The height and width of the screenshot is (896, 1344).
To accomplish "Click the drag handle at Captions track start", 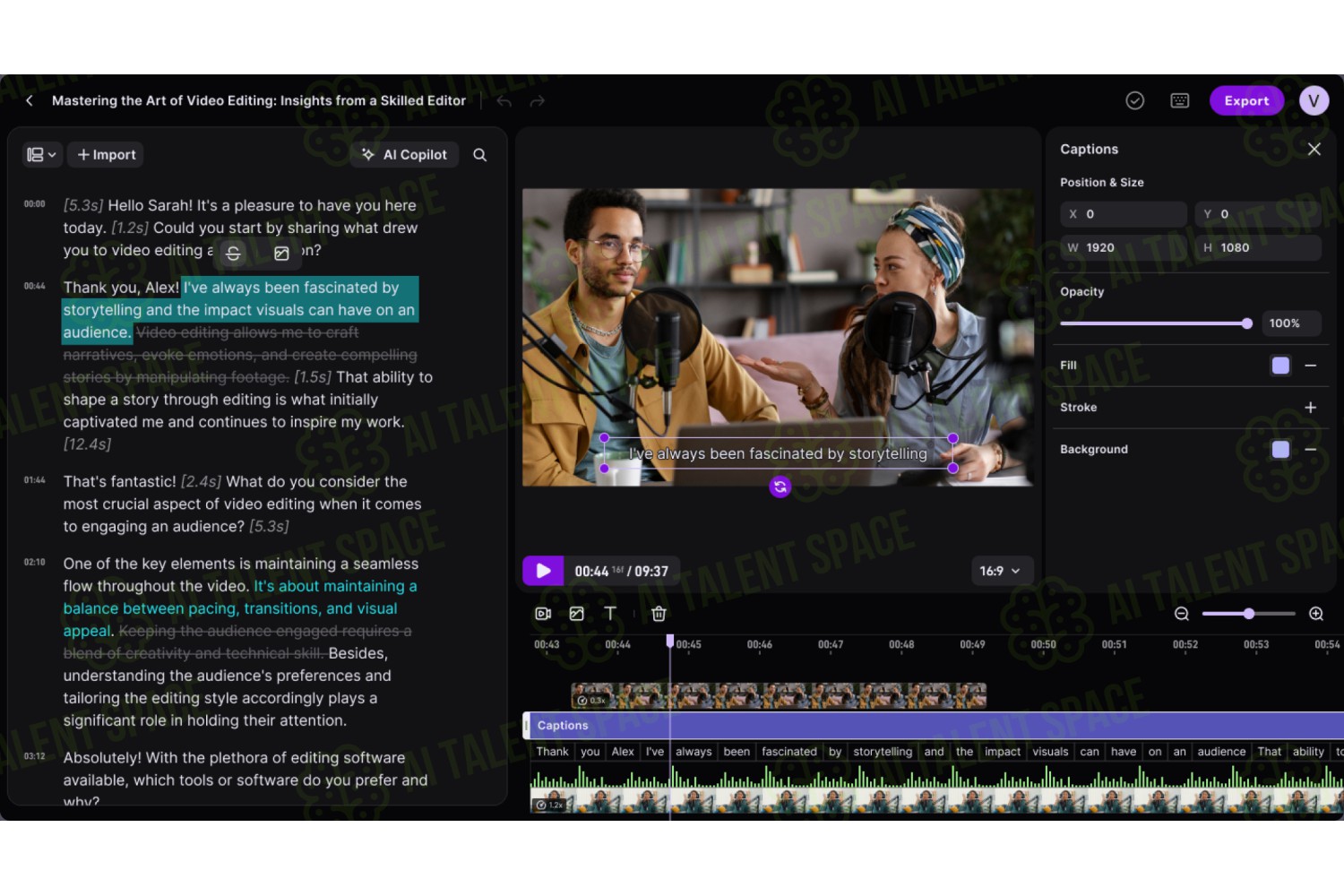I will pyautogui.click(x=527, y=726).
